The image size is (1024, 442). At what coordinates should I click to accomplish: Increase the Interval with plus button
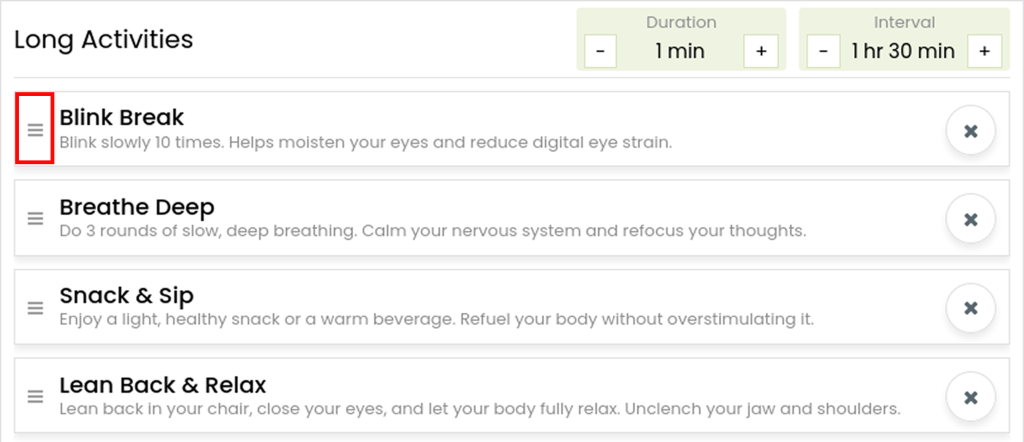[x=984, y=51]
